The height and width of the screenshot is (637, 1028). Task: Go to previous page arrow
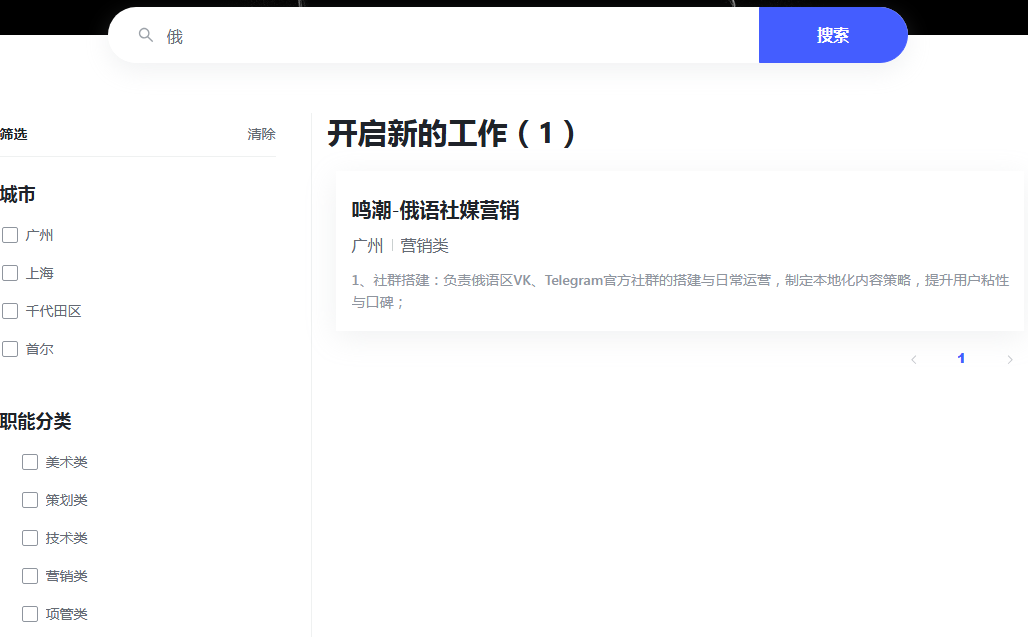pos(914,359)
